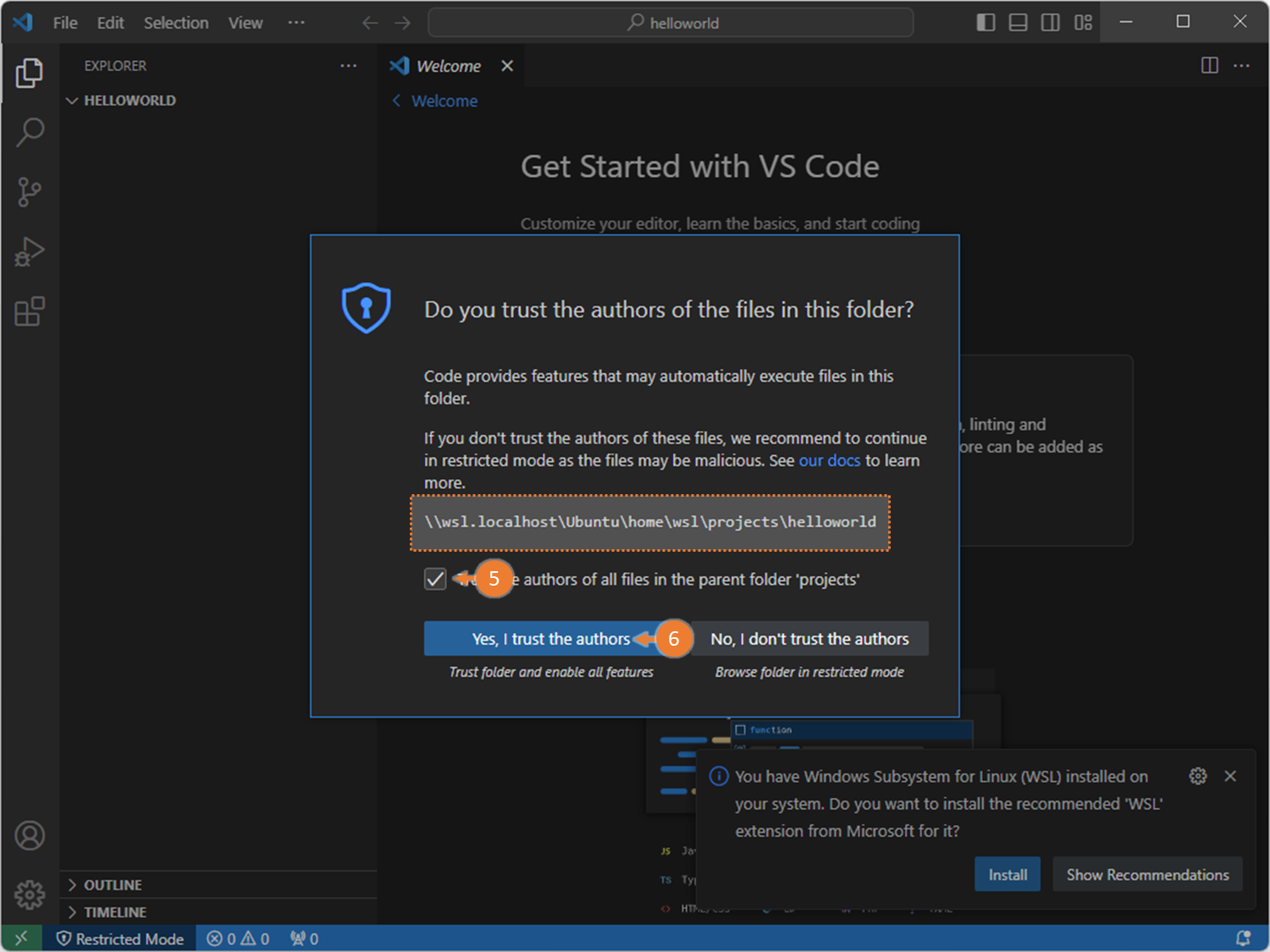Click No, I don't trust the authors
This screenshot has height=952, width=1270.
[809, 639]
